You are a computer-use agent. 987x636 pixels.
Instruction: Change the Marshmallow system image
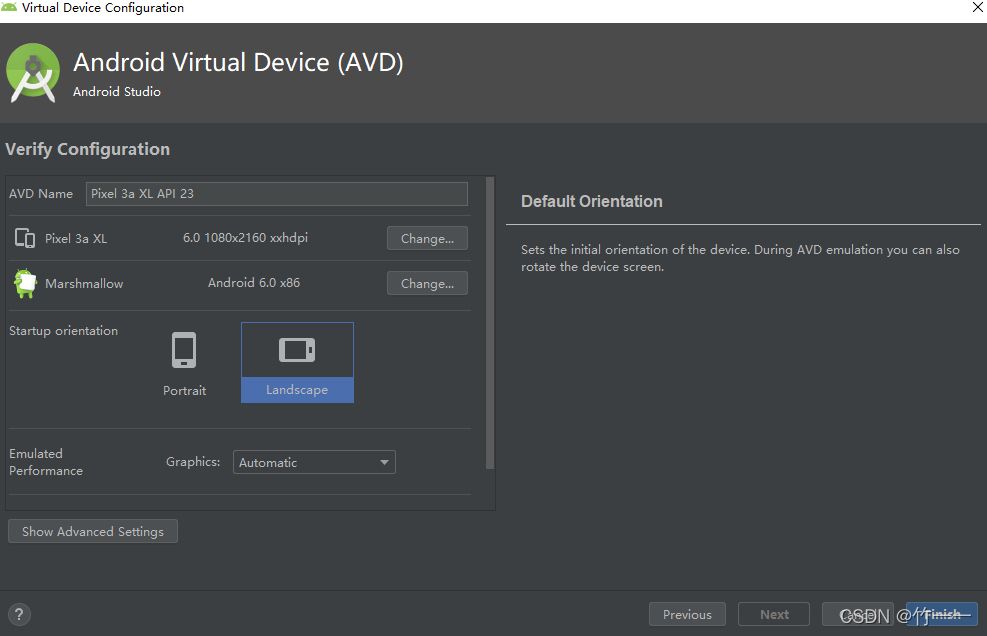tap(427, 283)
